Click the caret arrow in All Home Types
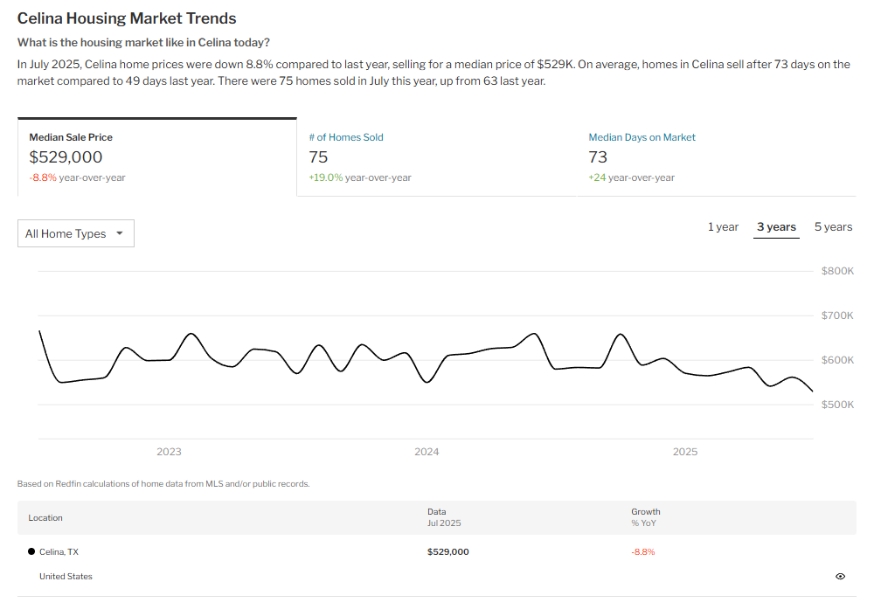 click(120, 233)
